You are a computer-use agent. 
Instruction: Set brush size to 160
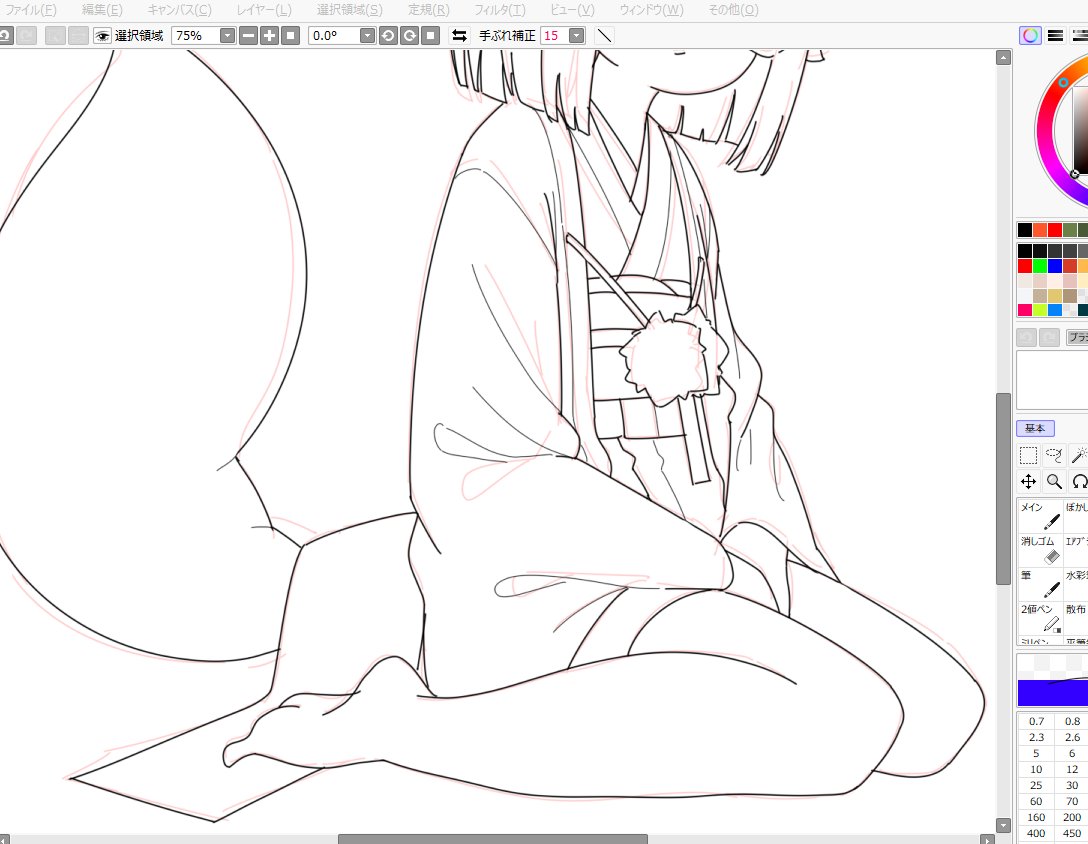click(1036, 818)
